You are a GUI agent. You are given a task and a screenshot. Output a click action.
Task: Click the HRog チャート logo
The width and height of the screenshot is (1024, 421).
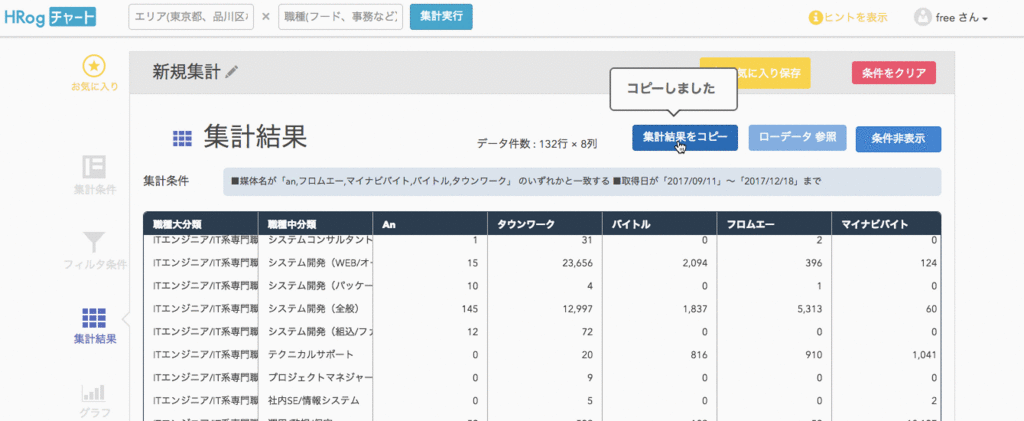50,17
